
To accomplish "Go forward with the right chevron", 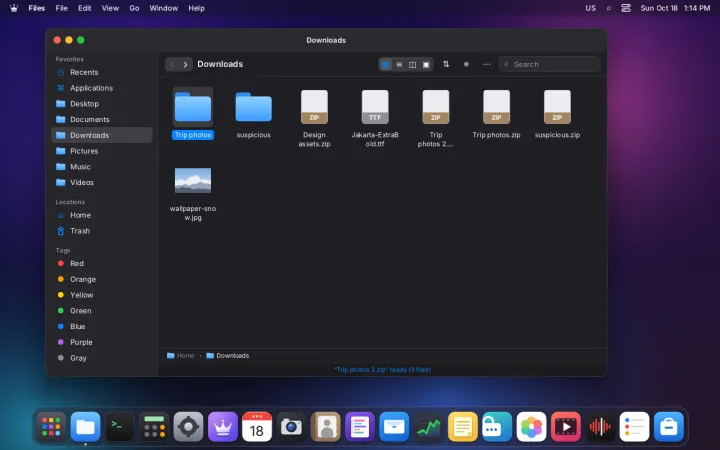I will [x=185, y=64].
